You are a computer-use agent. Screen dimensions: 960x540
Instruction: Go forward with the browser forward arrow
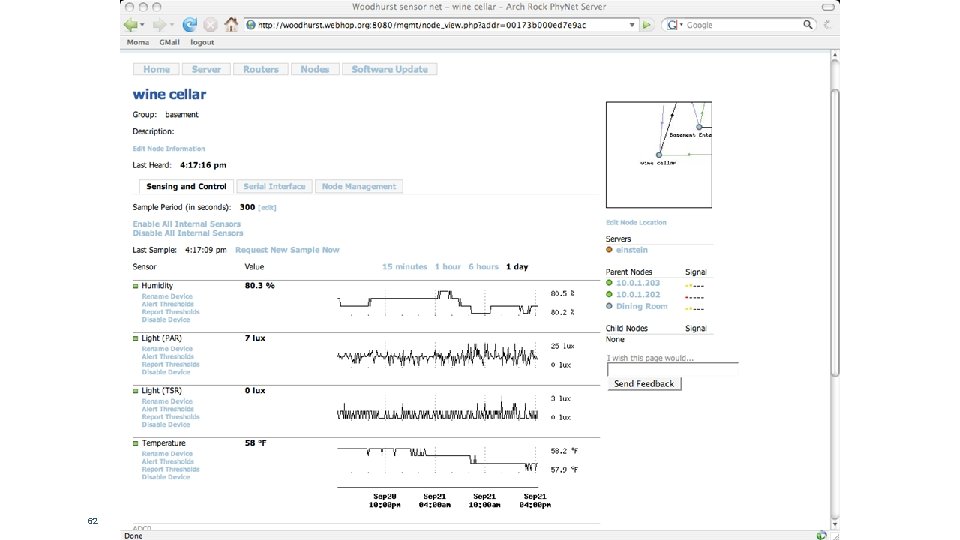tap(159, 25)
